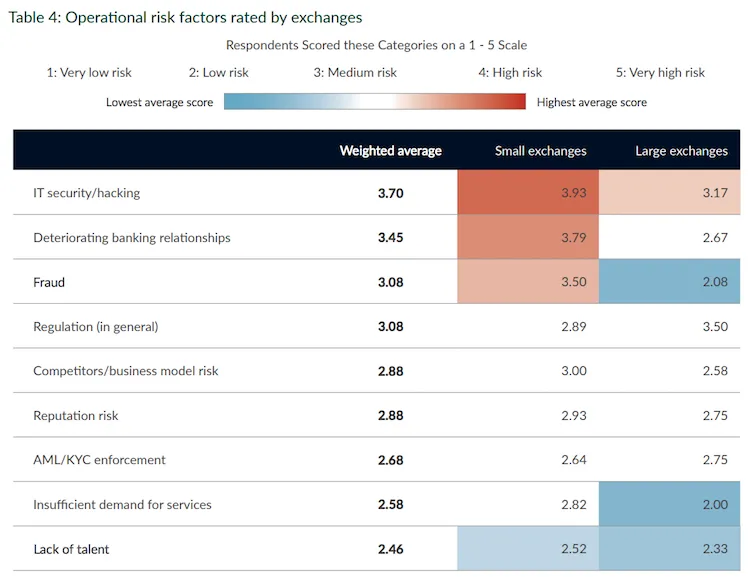Click the Competitors/business model risk label
750x578 pixels.
(126, 371)
